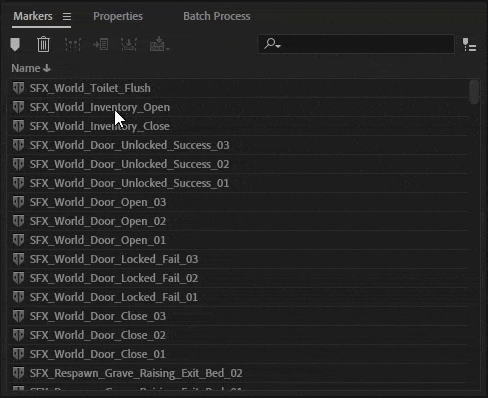
Task: Click the Add Cue Marker icon
Action: click(15, 44)
